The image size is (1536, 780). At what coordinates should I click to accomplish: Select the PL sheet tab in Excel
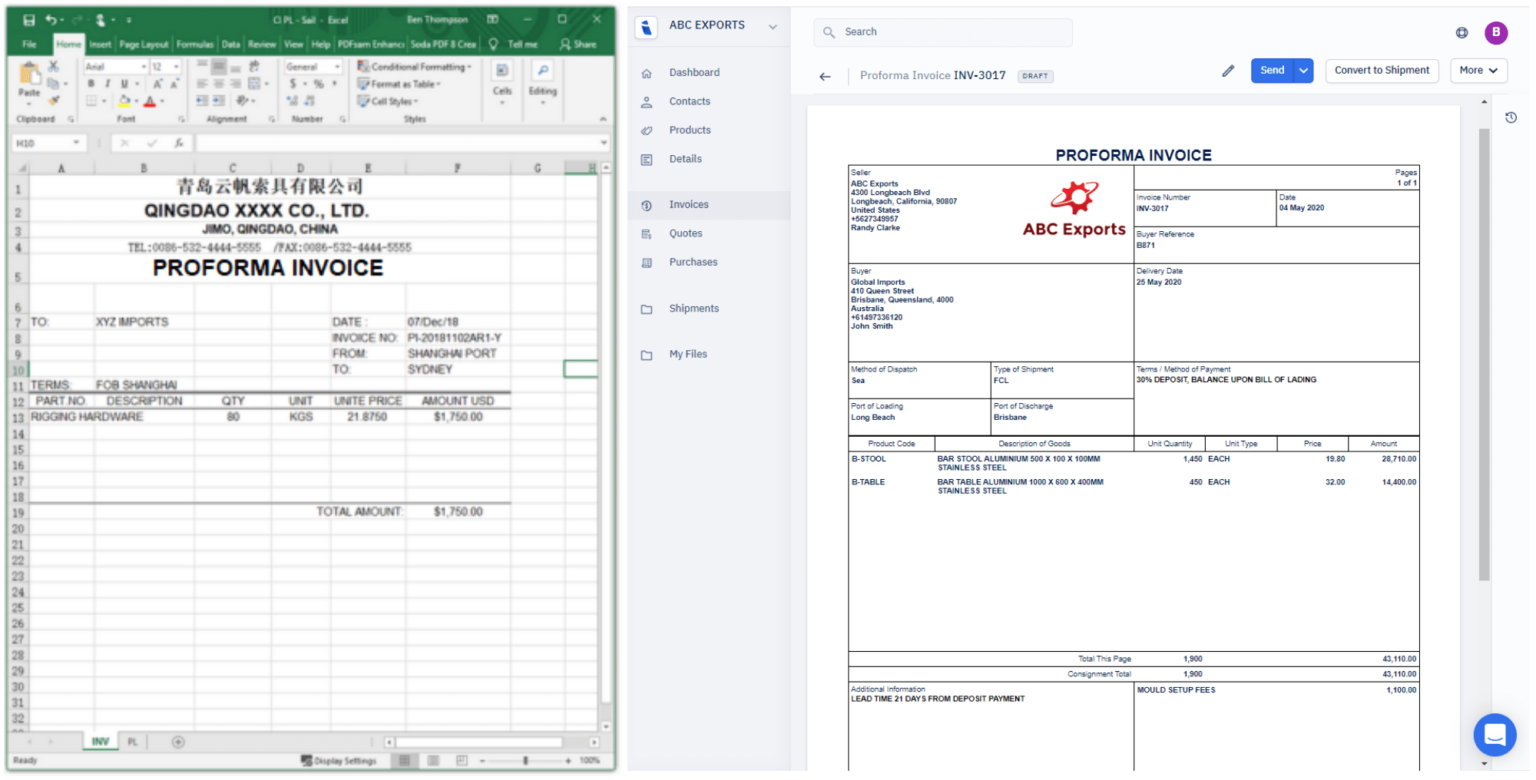pyautogui.click(x=132, y=742)
